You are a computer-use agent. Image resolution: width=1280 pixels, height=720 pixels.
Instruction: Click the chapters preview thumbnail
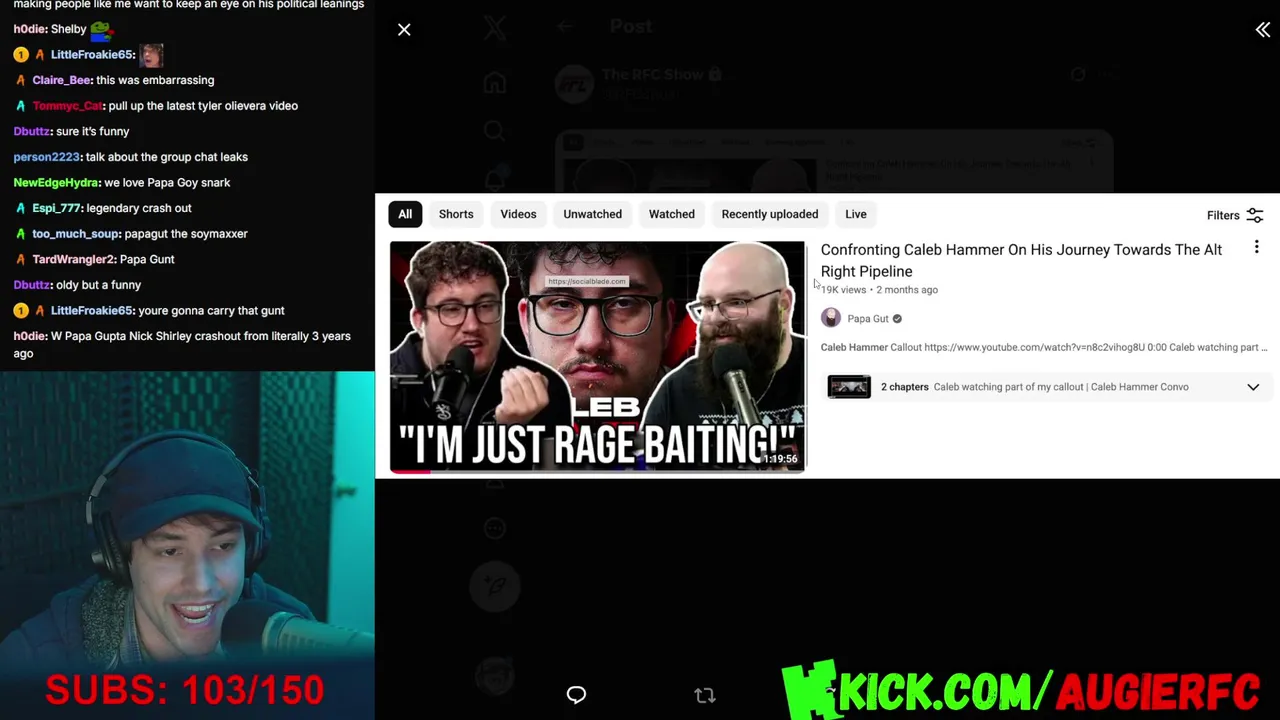849,387
